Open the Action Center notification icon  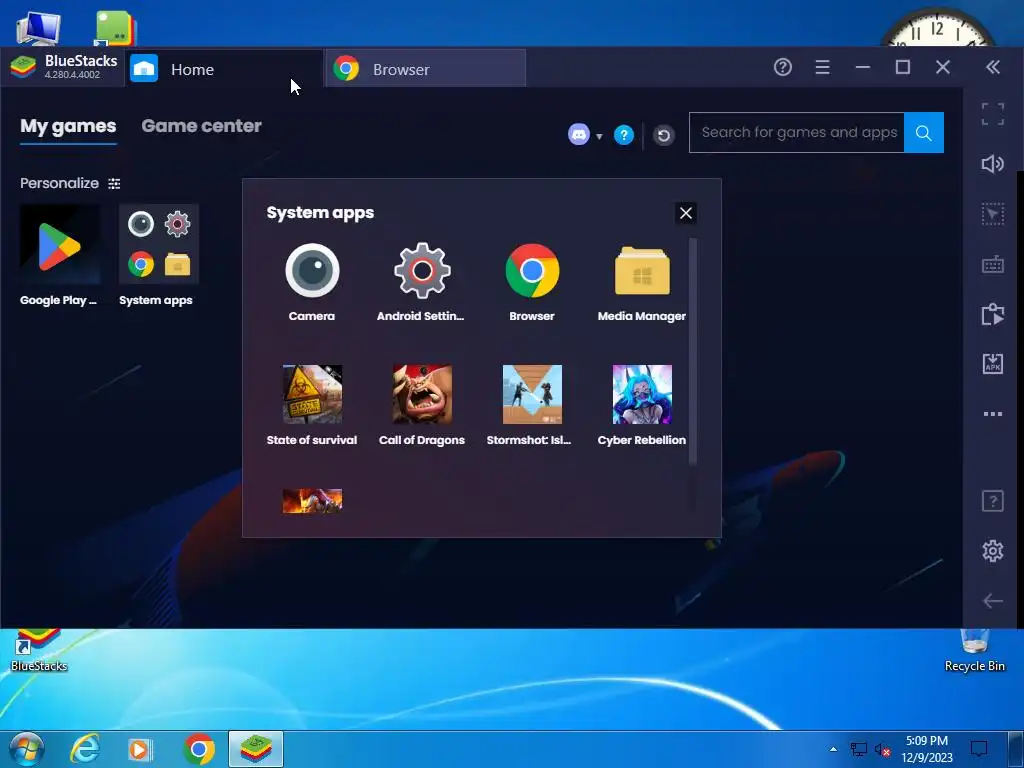click(x=979, y=749)
